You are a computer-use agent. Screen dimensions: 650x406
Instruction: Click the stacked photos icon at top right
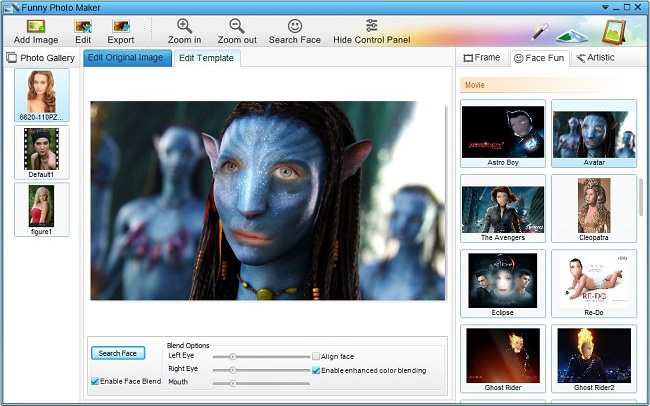572,36
